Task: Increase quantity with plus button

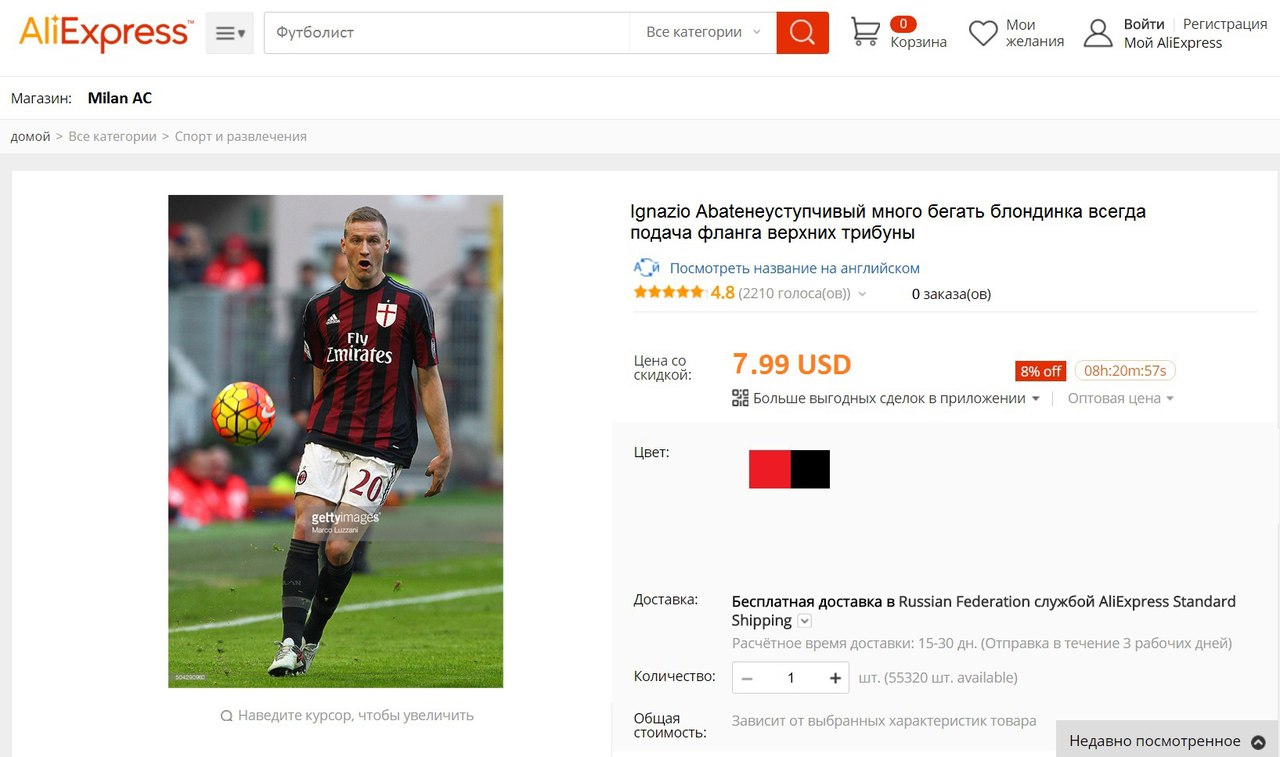Action: (x=836, y=678)
